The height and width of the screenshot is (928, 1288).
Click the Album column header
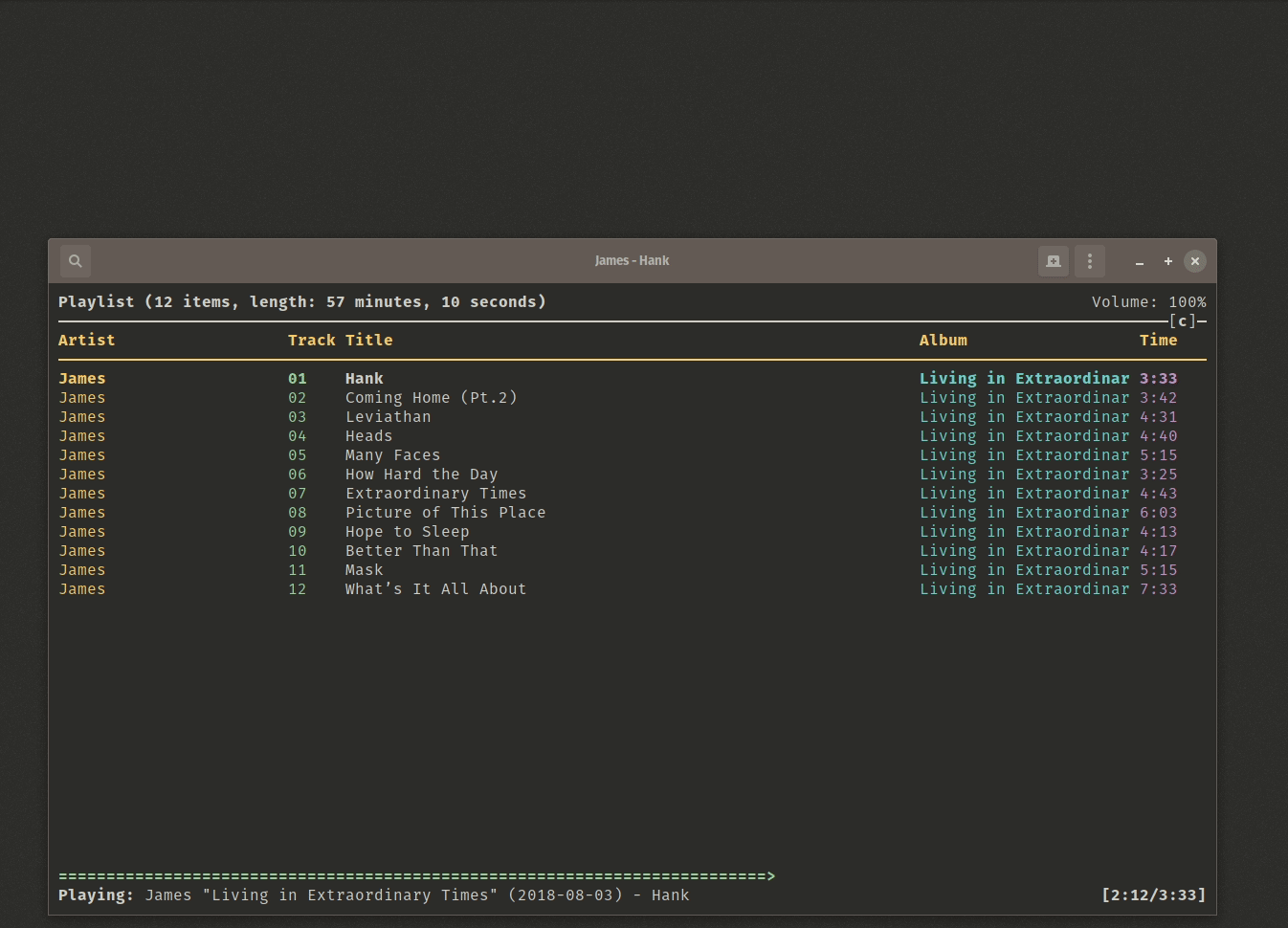(944, 341)
